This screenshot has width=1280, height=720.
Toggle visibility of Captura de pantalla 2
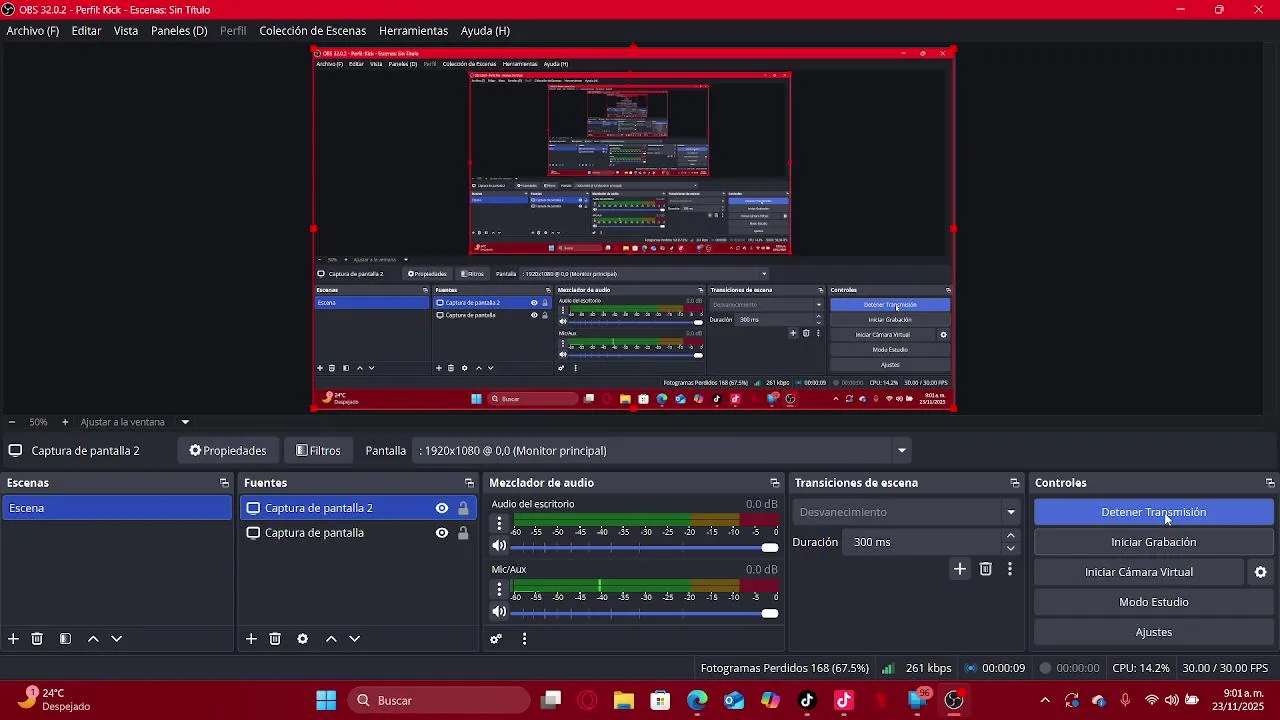442,508
